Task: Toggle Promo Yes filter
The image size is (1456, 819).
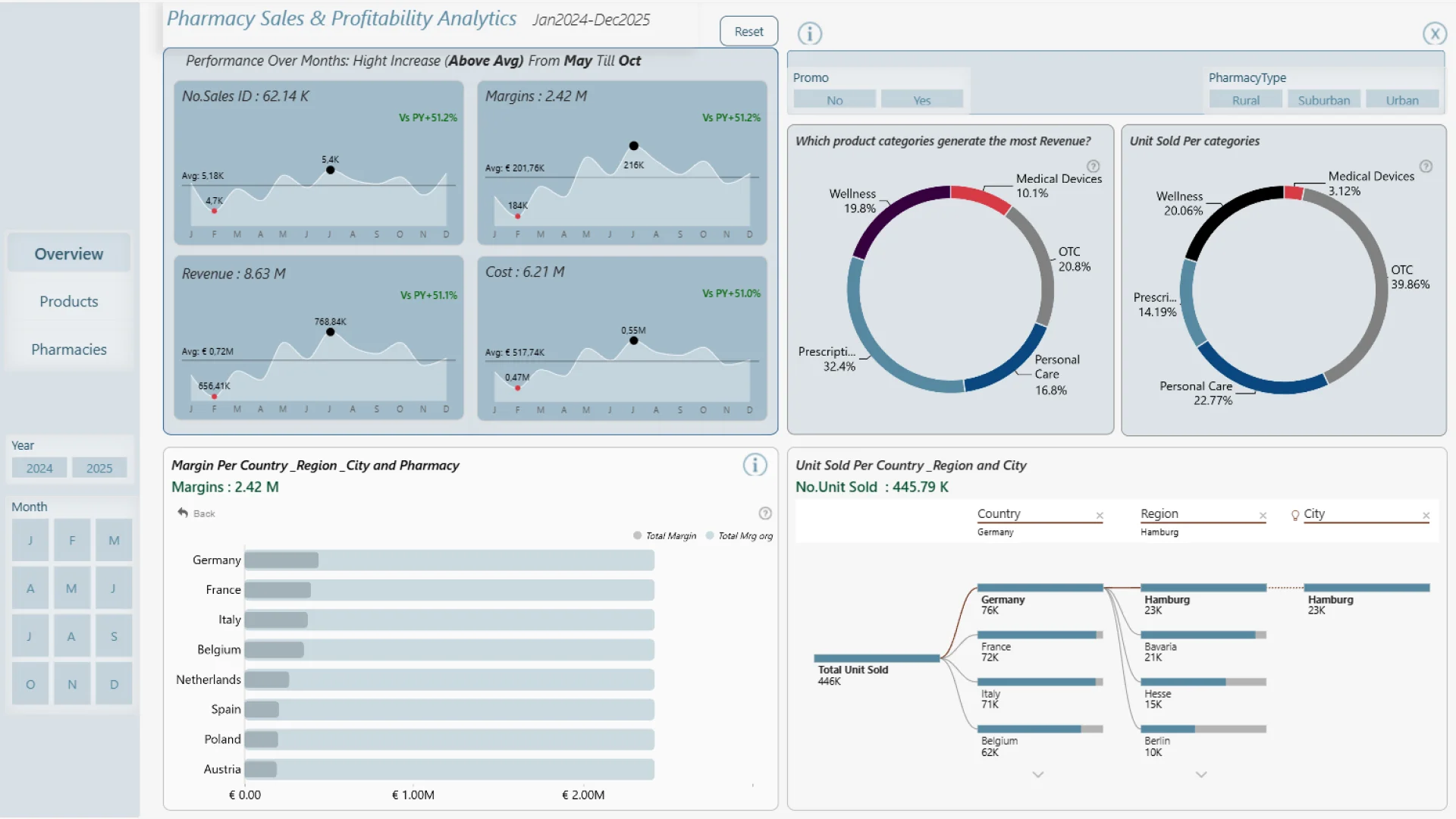Action: coord(921,100)
